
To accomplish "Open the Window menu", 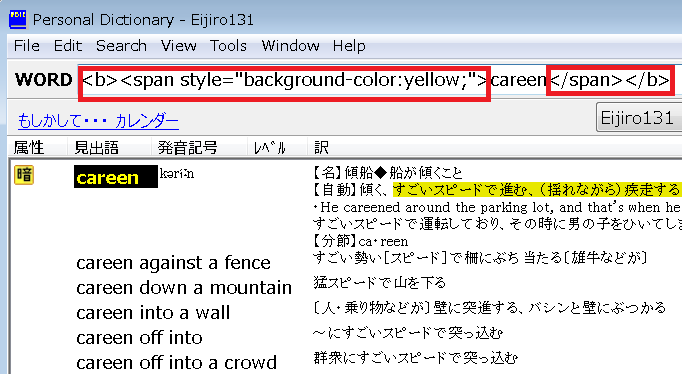I will (291, 46).
